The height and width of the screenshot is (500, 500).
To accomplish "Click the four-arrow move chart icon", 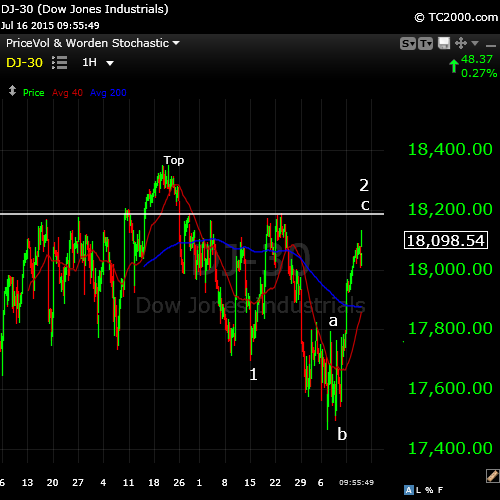I will tap(461, 43).
